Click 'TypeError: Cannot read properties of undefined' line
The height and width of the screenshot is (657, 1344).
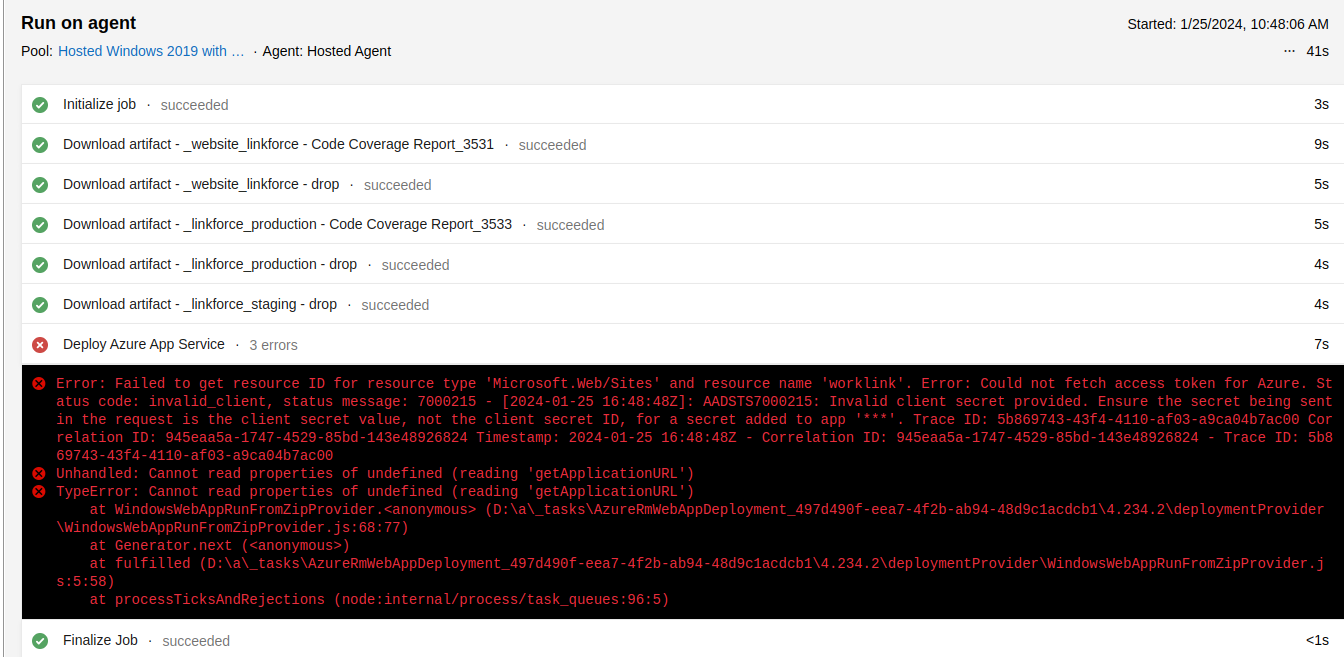pos(375,492)
